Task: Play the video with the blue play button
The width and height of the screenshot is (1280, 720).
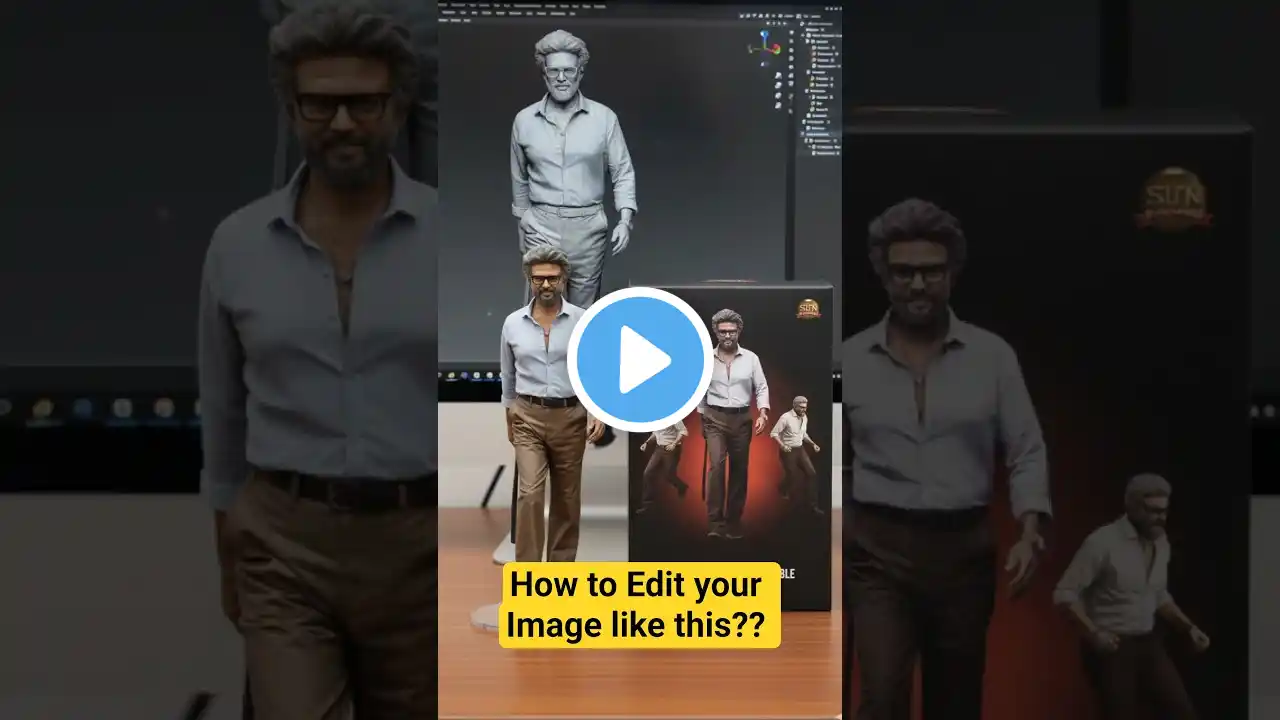Action: pos(640,360)
